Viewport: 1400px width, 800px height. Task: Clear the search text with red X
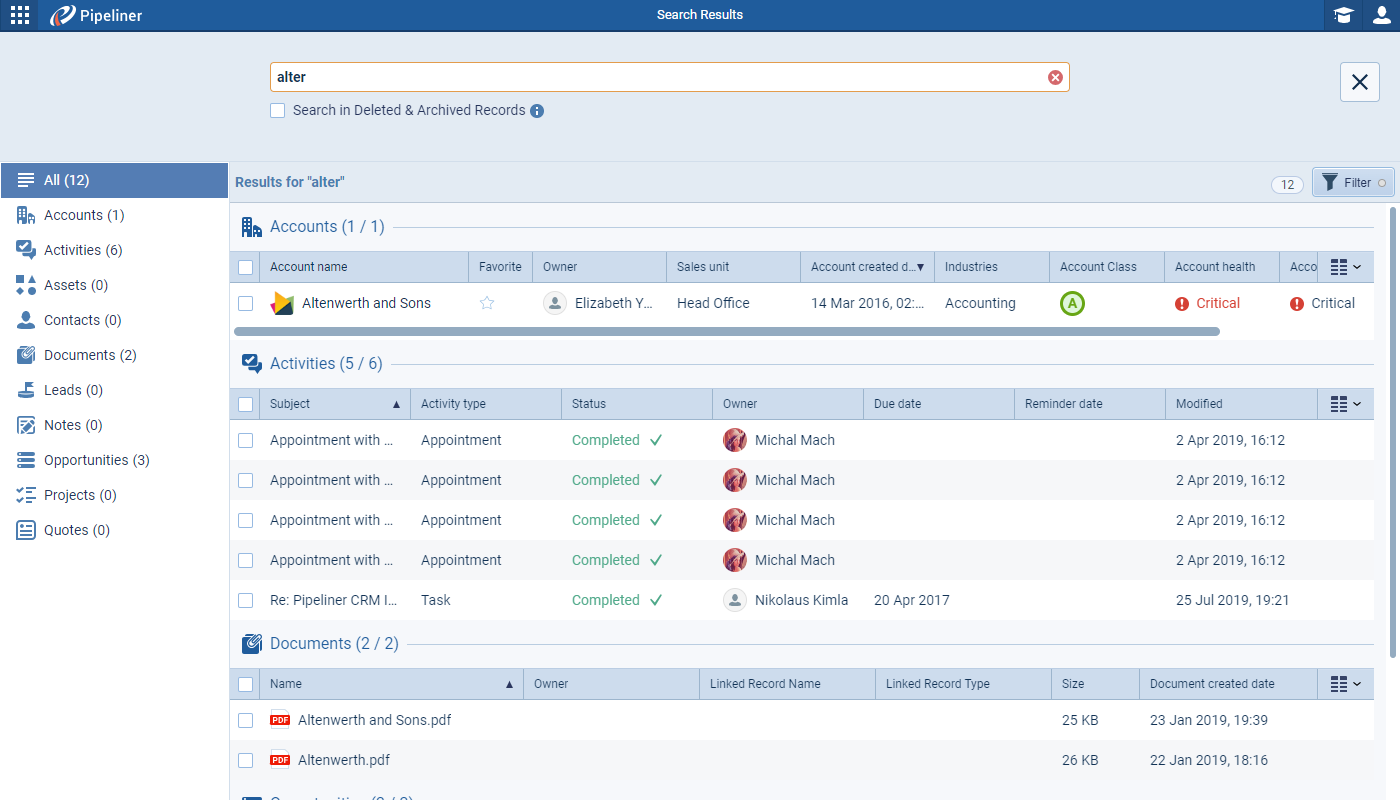point(1055,78)
